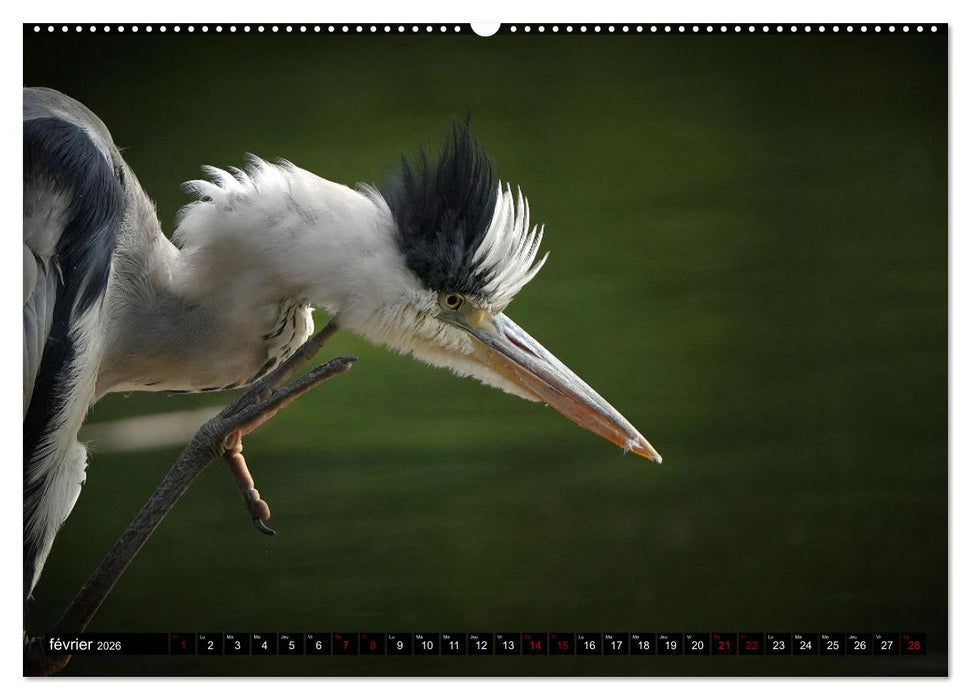This screenshot has width=971, height=700.
Task: Click the red date 7
Action: click(x=345, y=645)
